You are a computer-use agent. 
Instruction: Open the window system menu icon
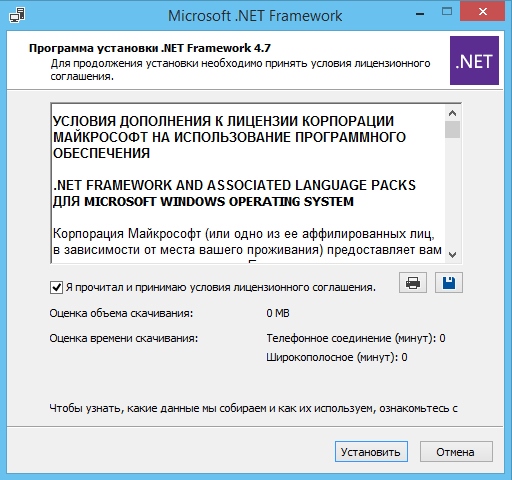coord(17,15)
